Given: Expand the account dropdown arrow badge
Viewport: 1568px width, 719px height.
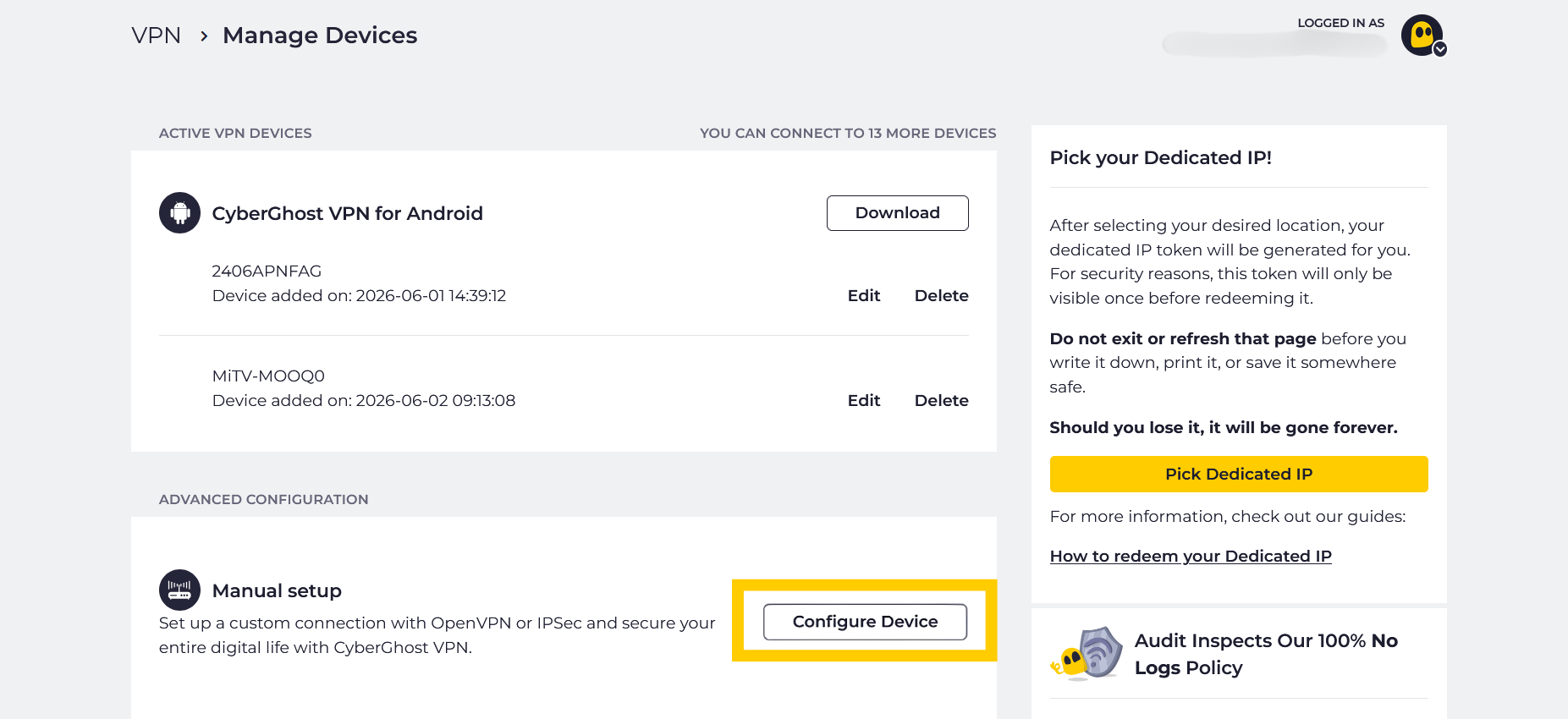Looking at the screenshot, I should tap(1439, 49).
